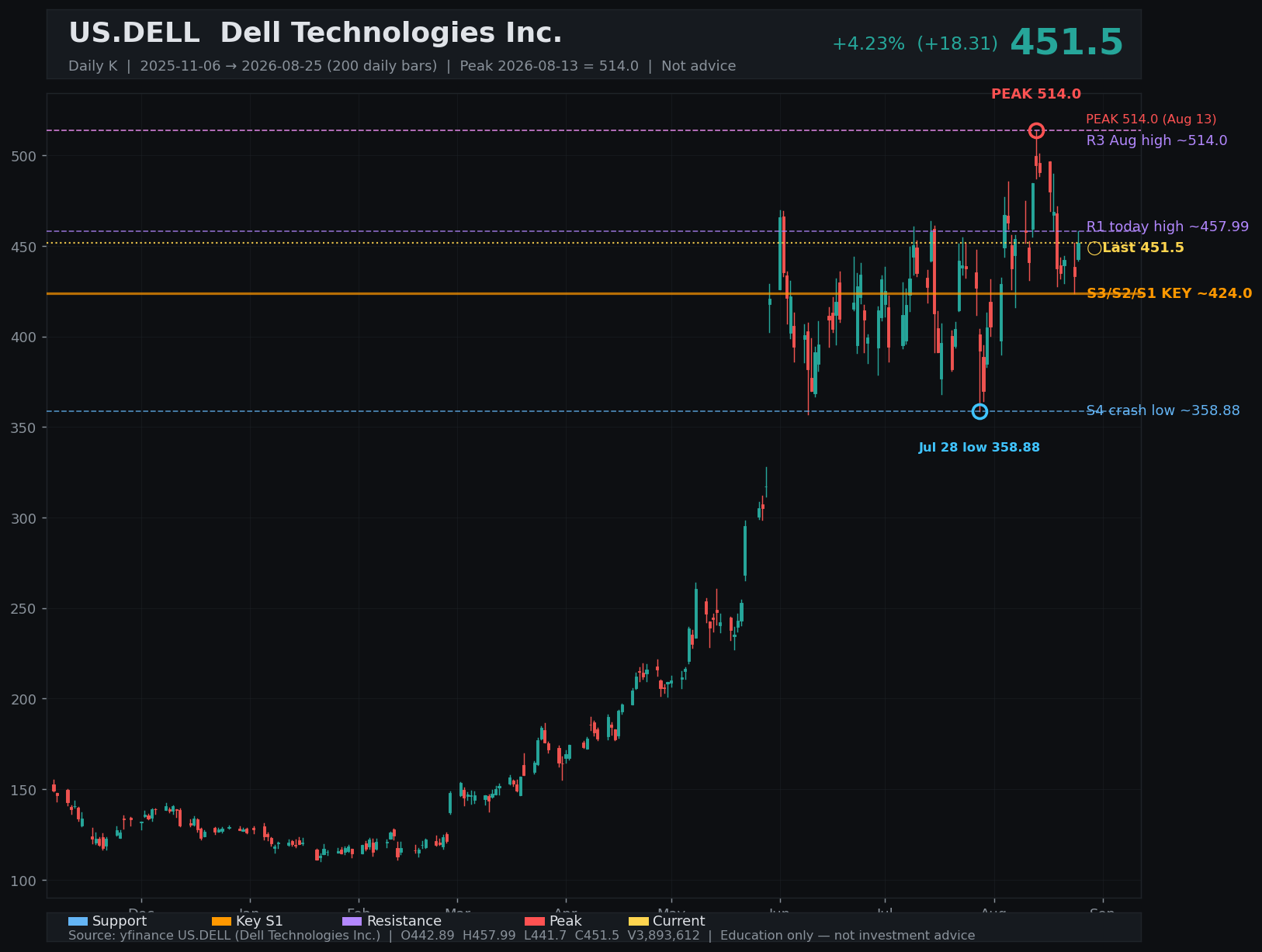Screen dimensions: 1262x952
Task: Click the 'Peak' legend text
Action: pyautogui.click(x=566, y=921)
